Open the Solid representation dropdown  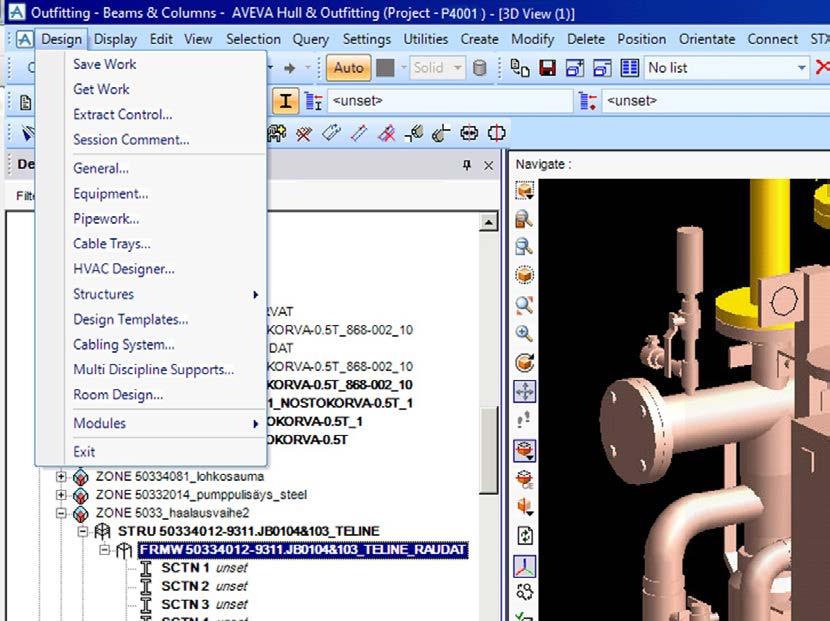pyautogui.click(x=457, y=68)
